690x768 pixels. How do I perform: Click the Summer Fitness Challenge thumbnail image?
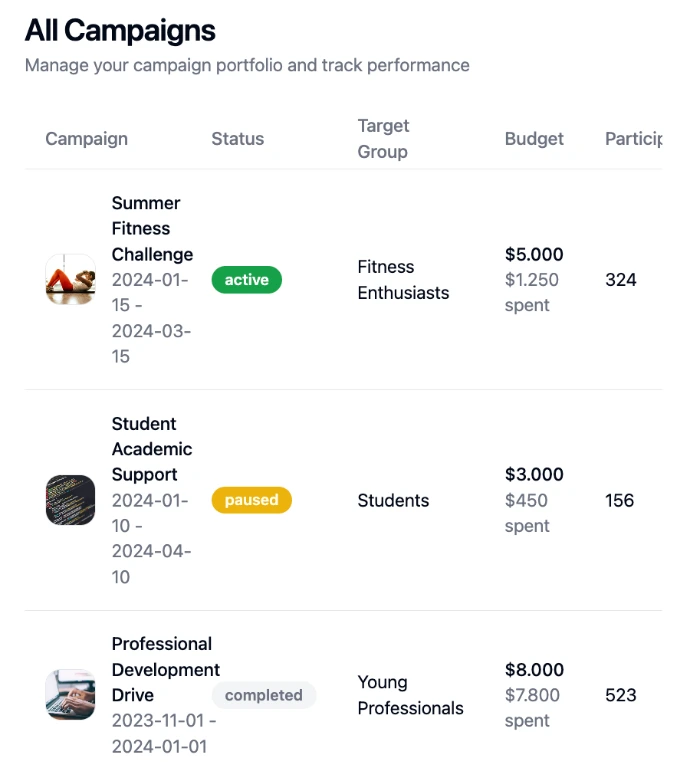(70, 280)
